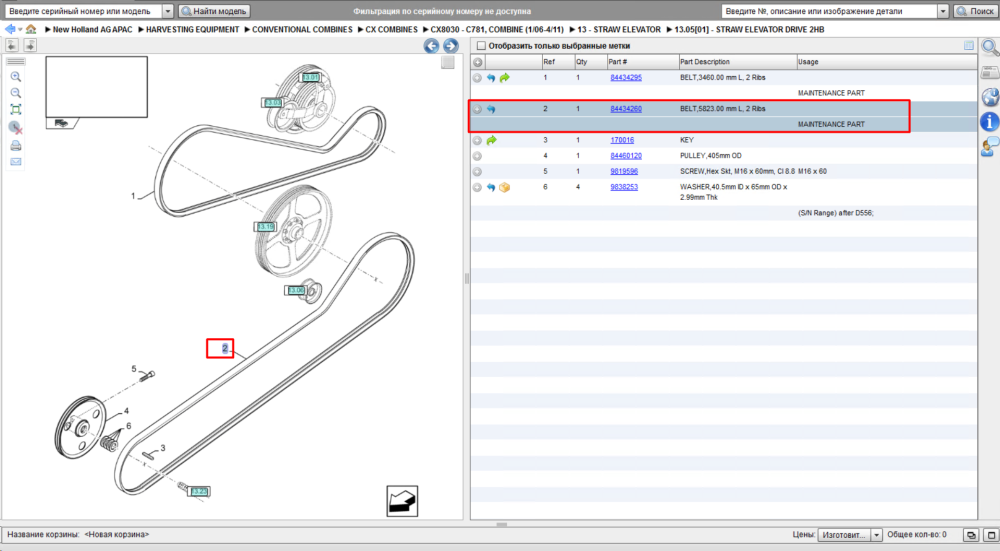Clear selected callouts icon with red X
Image resolution: width=1000 pixels, height=551 pixels.
point(16,128)
